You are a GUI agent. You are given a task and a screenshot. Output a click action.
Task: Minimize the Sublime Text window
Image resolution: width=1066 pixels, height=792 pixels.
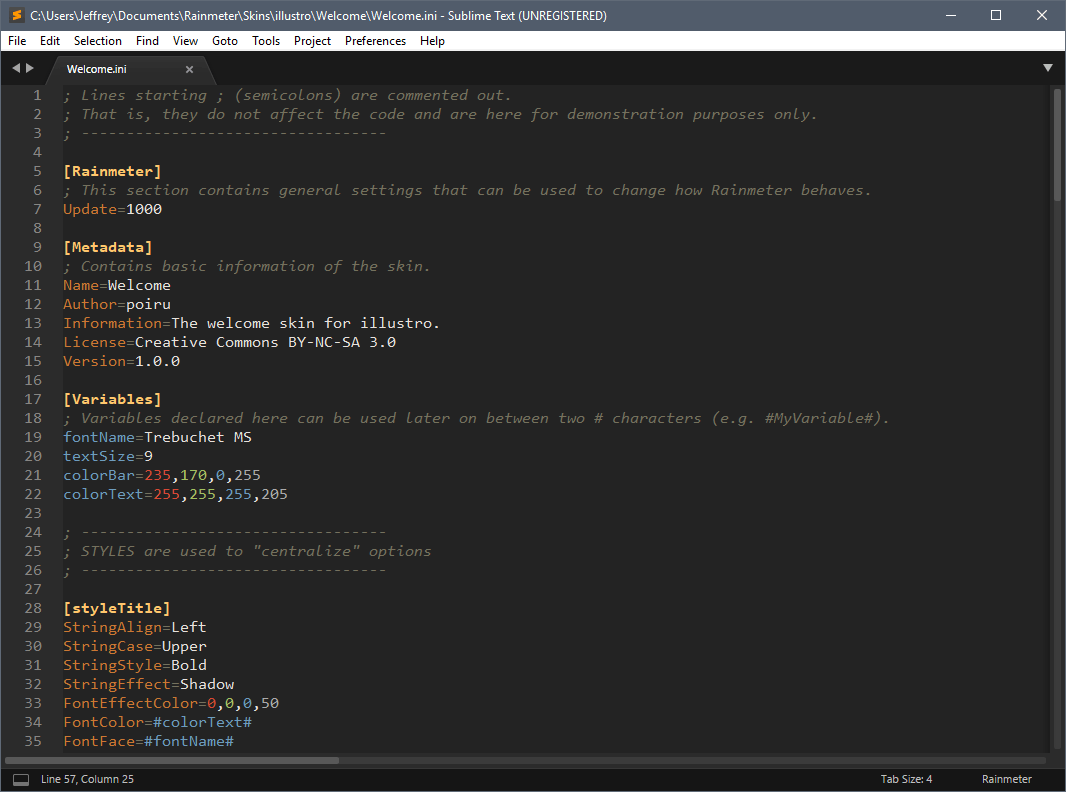pos(951,15)
